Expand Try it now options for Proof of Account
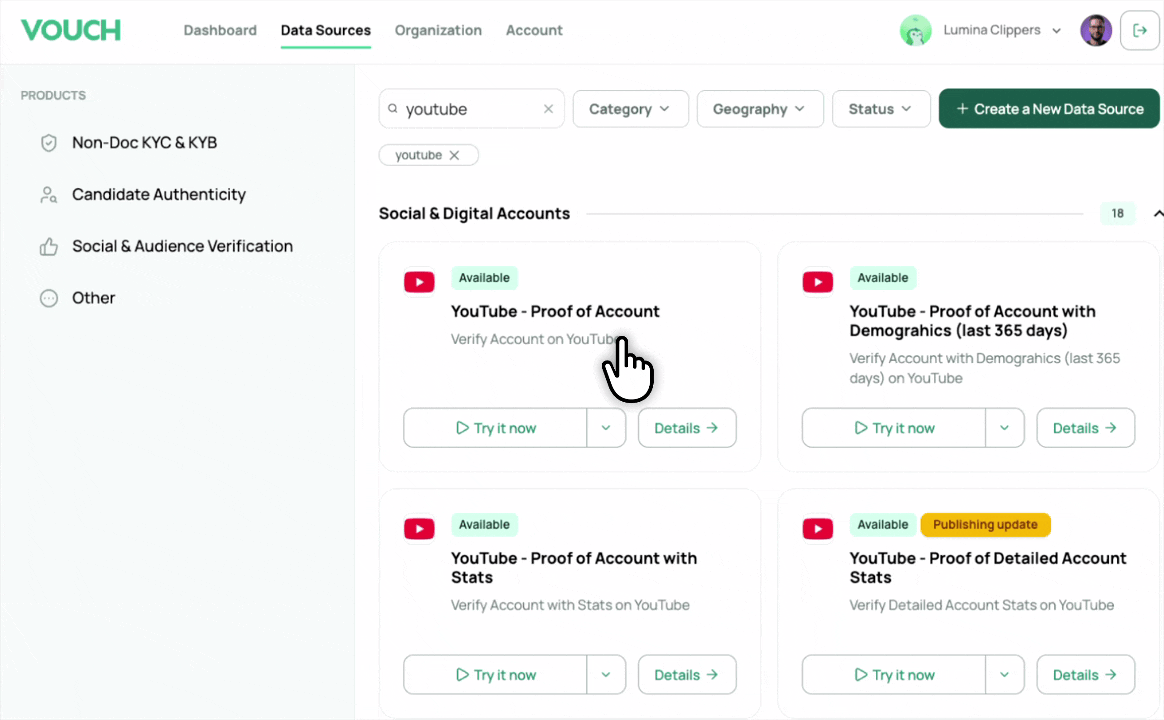1164x720 pixels. pos(606,428)
